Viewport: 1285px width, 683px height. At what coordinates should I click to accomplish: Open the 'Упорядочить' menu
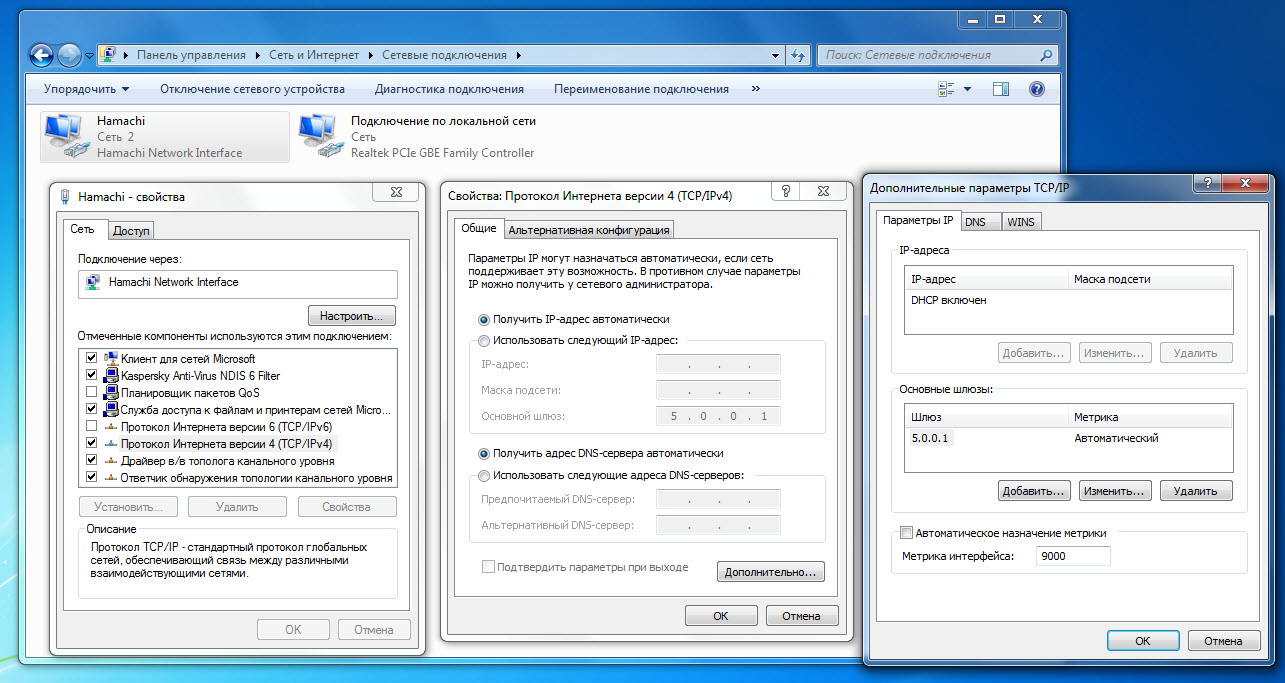pyautogui.click(x=86, y=89)
